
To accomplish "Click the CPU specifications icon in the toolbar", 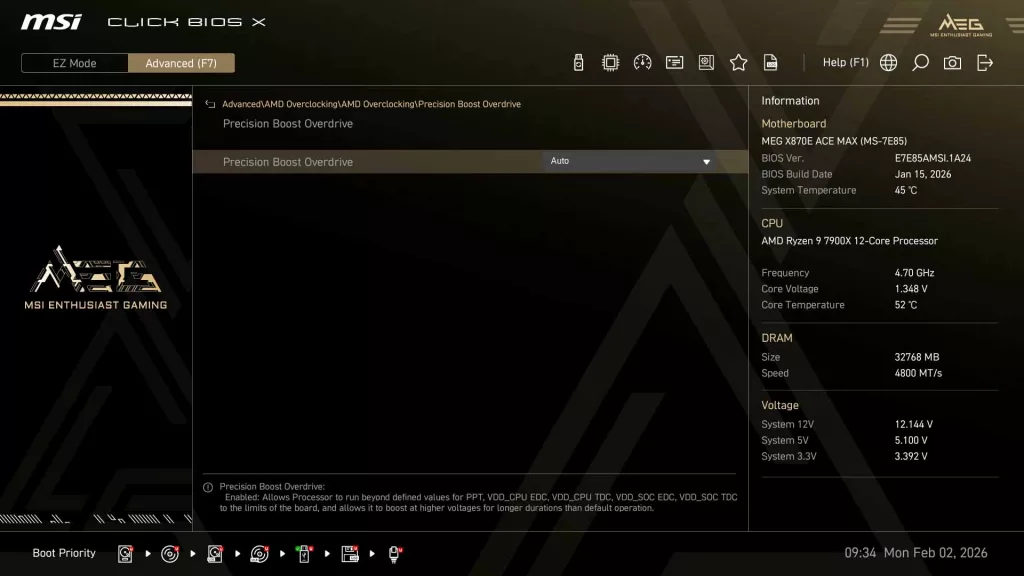I will 610,62.
